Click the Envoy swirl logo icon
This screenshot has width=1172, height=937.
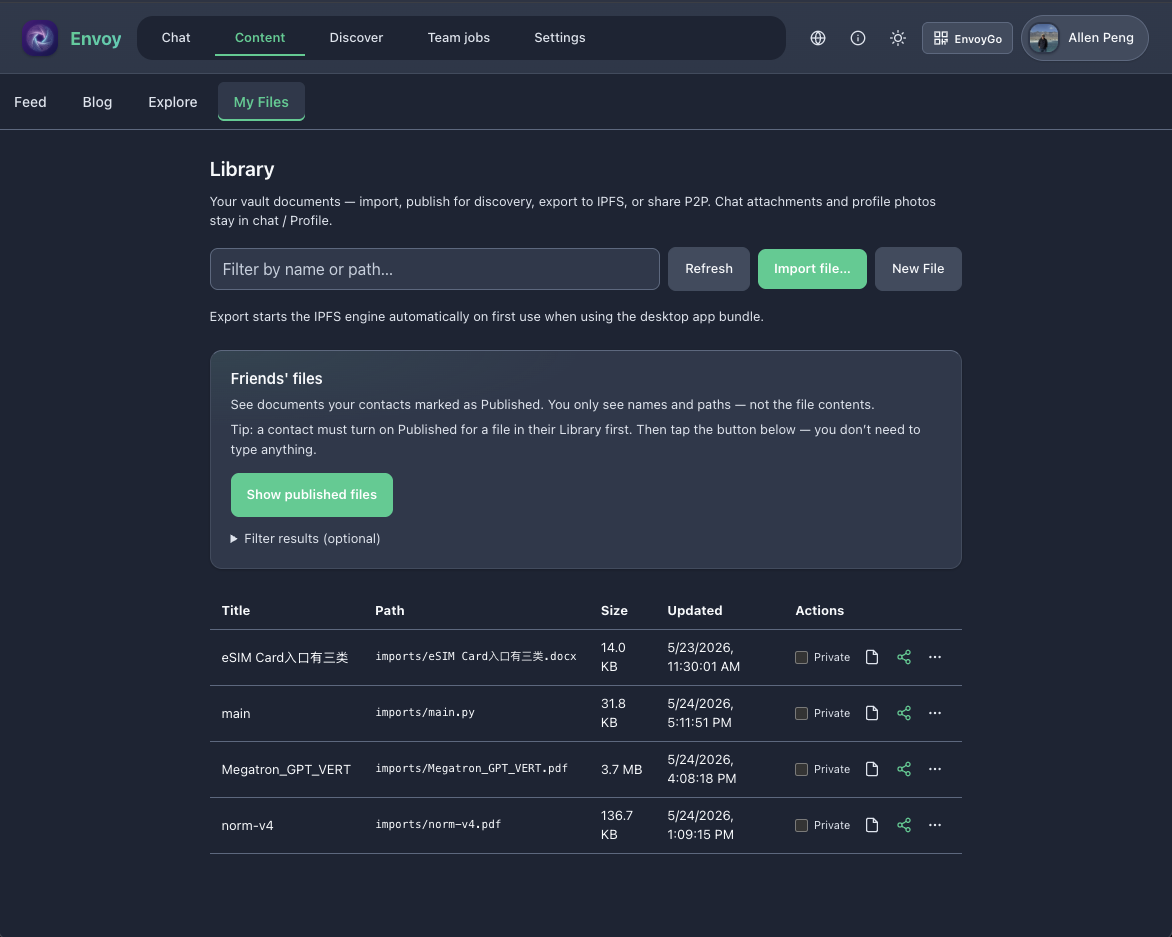40,38
